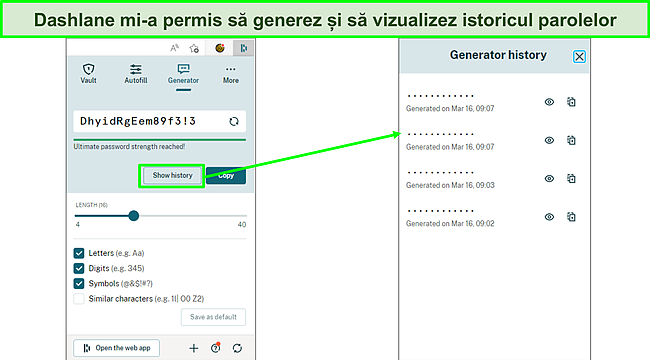Reveal the first password generated at 09:07

[x=549, y=102]
